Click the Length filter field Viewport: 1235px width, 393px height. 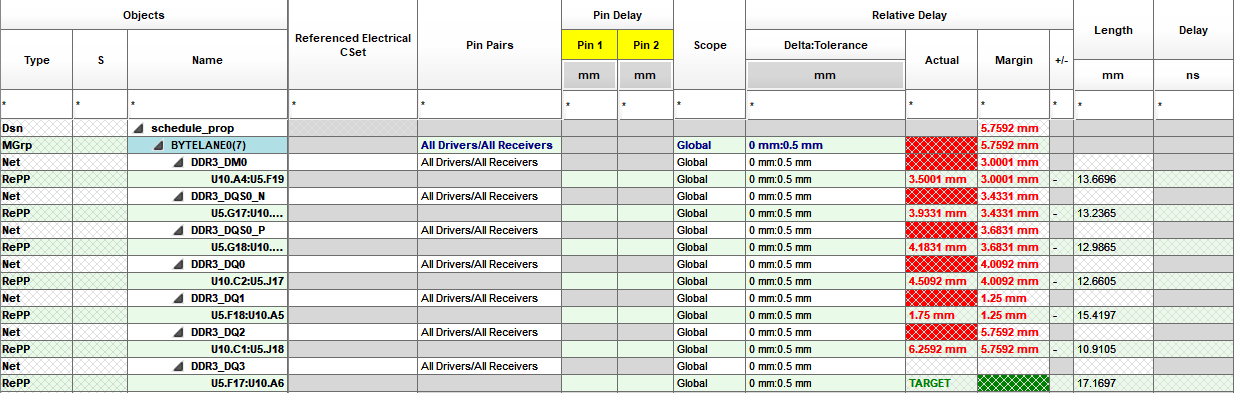coord(1113,104)
